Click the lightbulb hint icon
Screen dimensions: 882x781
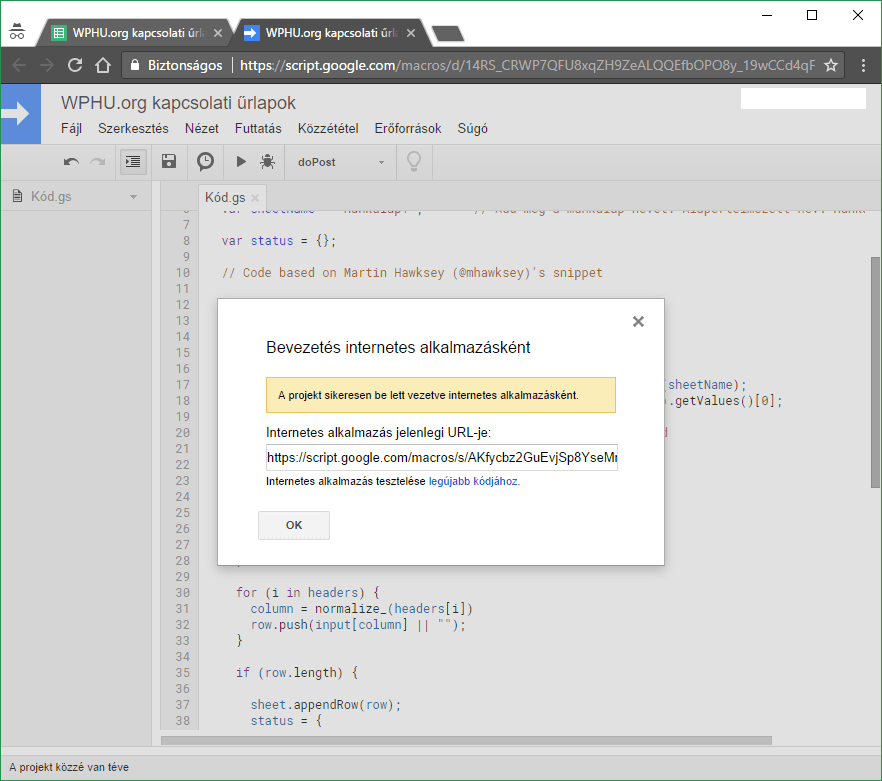(412, 161)
